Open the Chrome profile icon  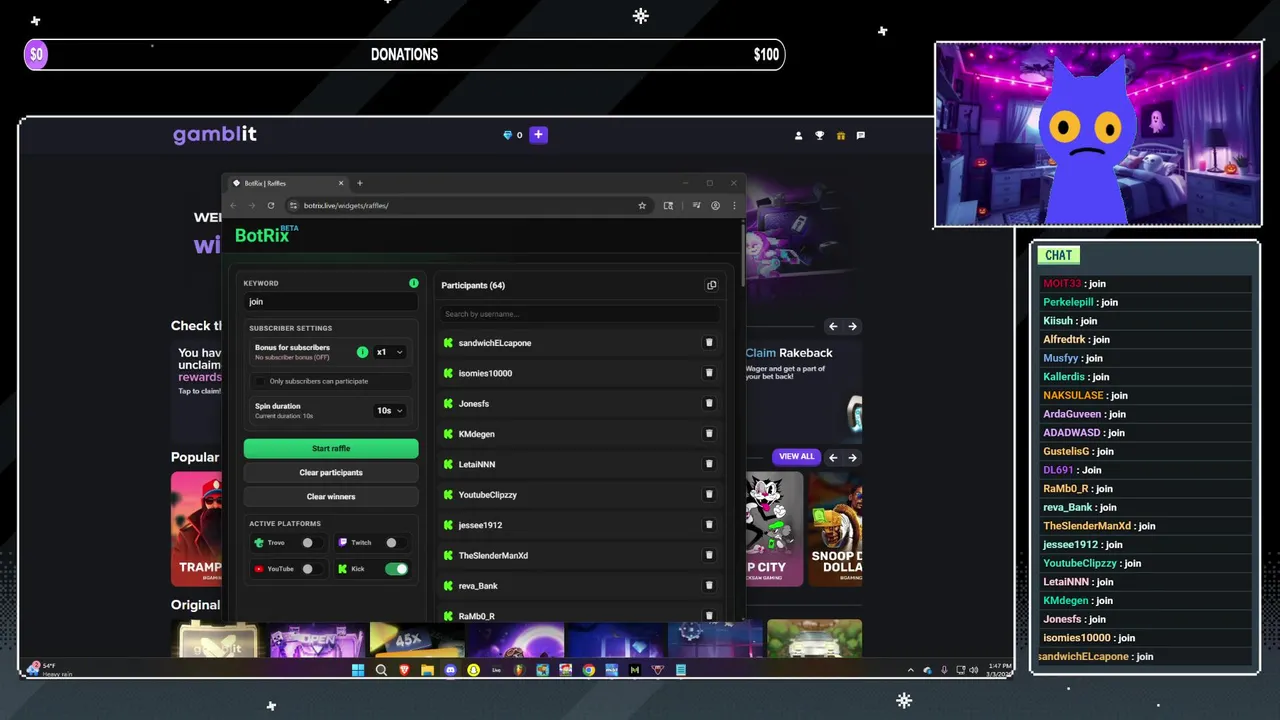point(715,205)
